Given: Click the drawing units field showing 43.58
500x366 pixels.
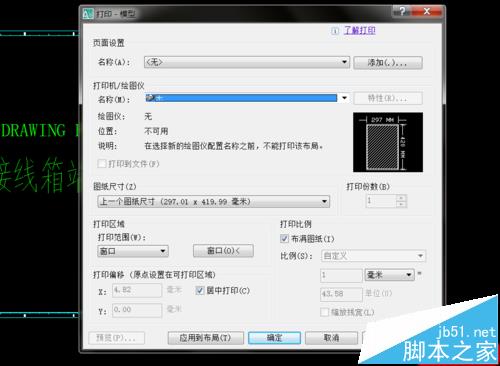Looking at the screenshot, I should 341,294.
